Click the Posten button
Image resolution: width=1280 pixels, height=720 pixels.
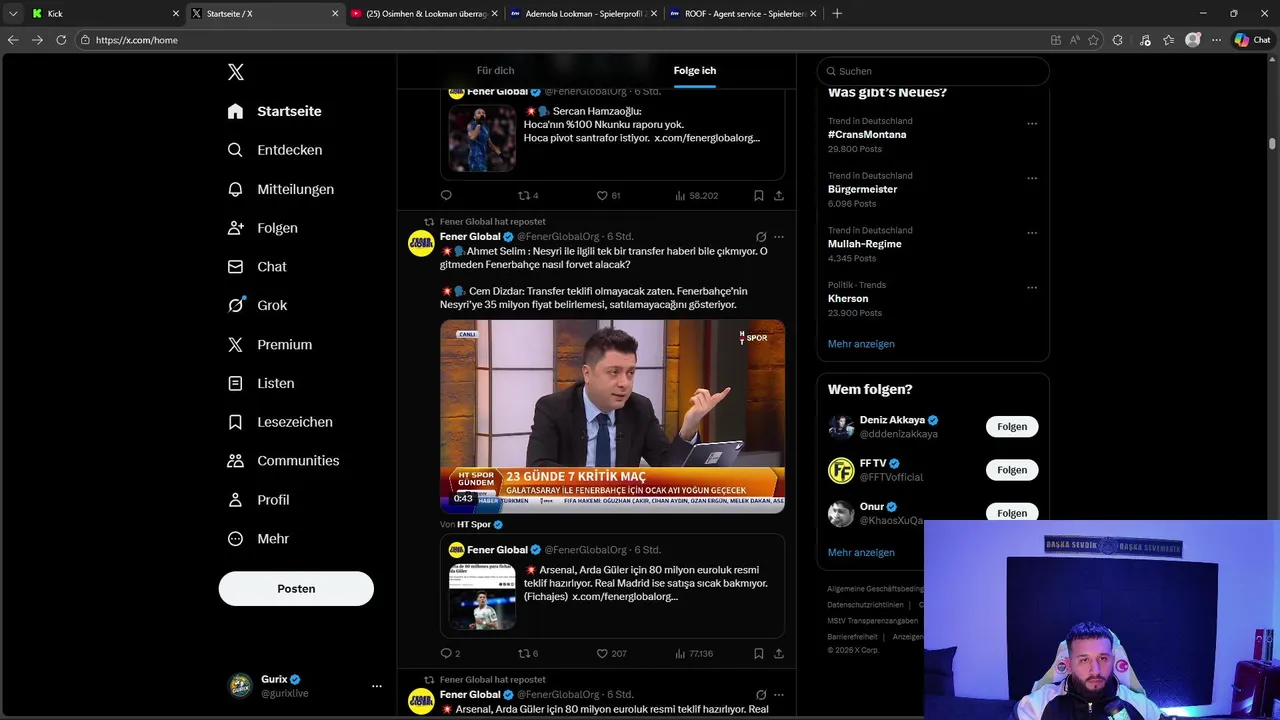pos(296,589)
